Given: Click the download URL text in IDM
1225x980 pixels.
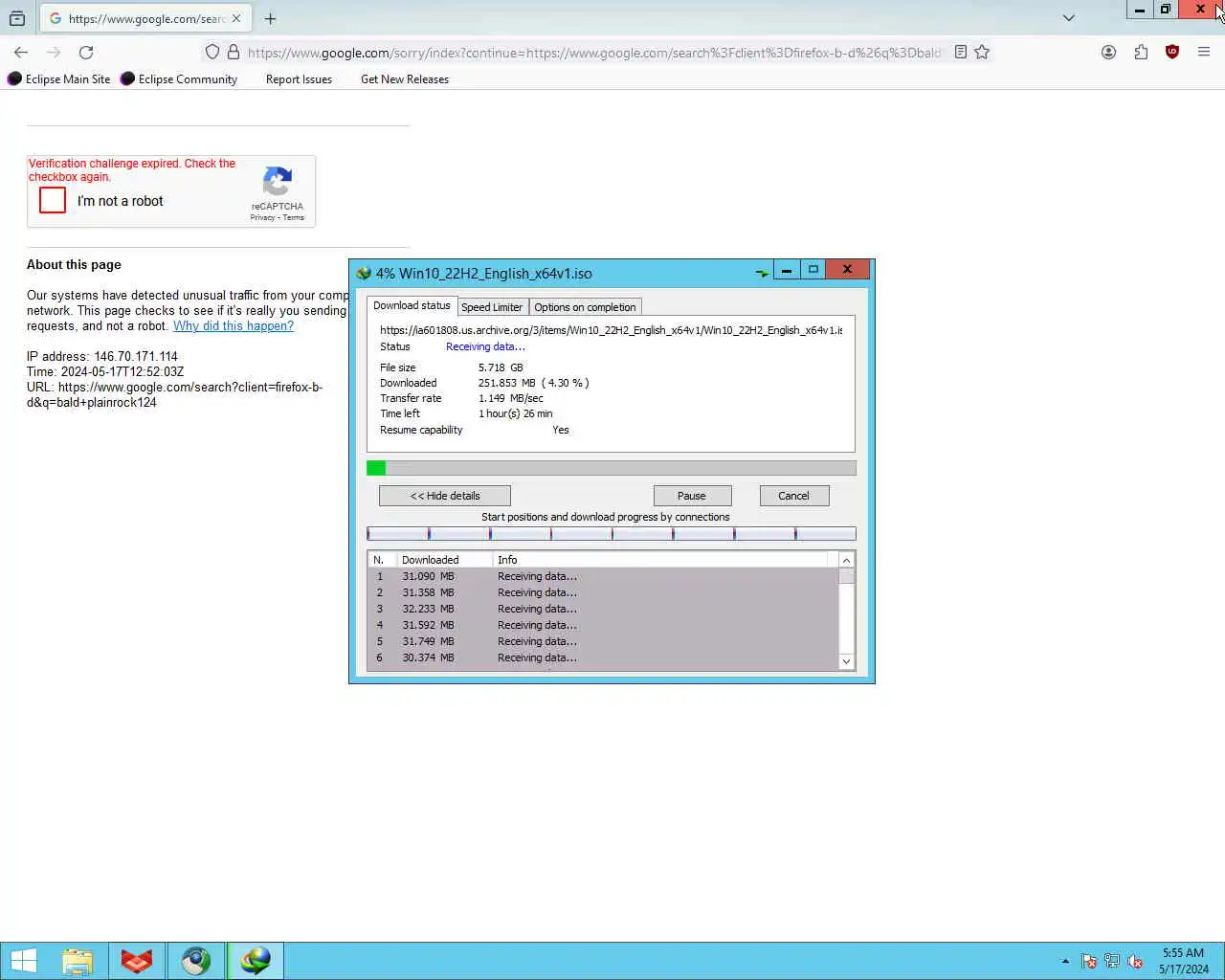Looking at the screenshot, I should pos(612,330).
